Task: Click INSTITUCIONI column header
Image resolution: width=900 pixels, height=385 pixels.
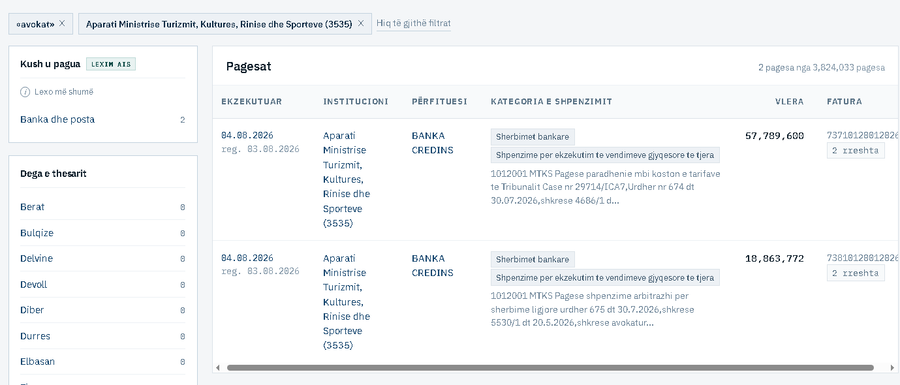Action: point(355,102)
